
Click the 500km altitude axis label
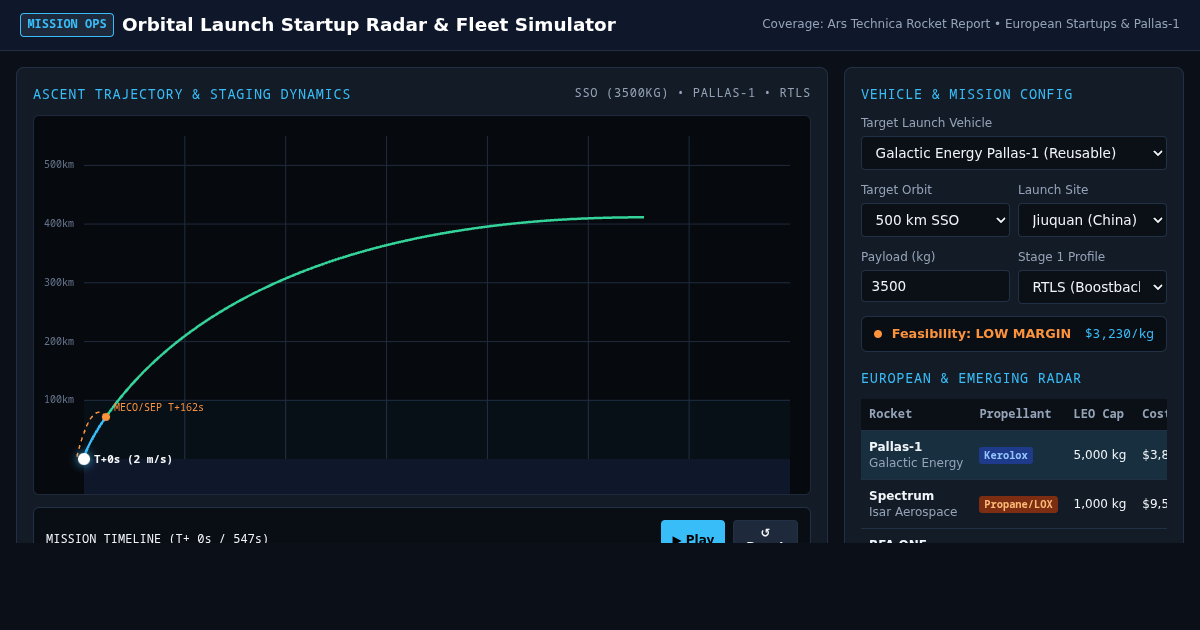pyautogui.click(x=59, y=164)
